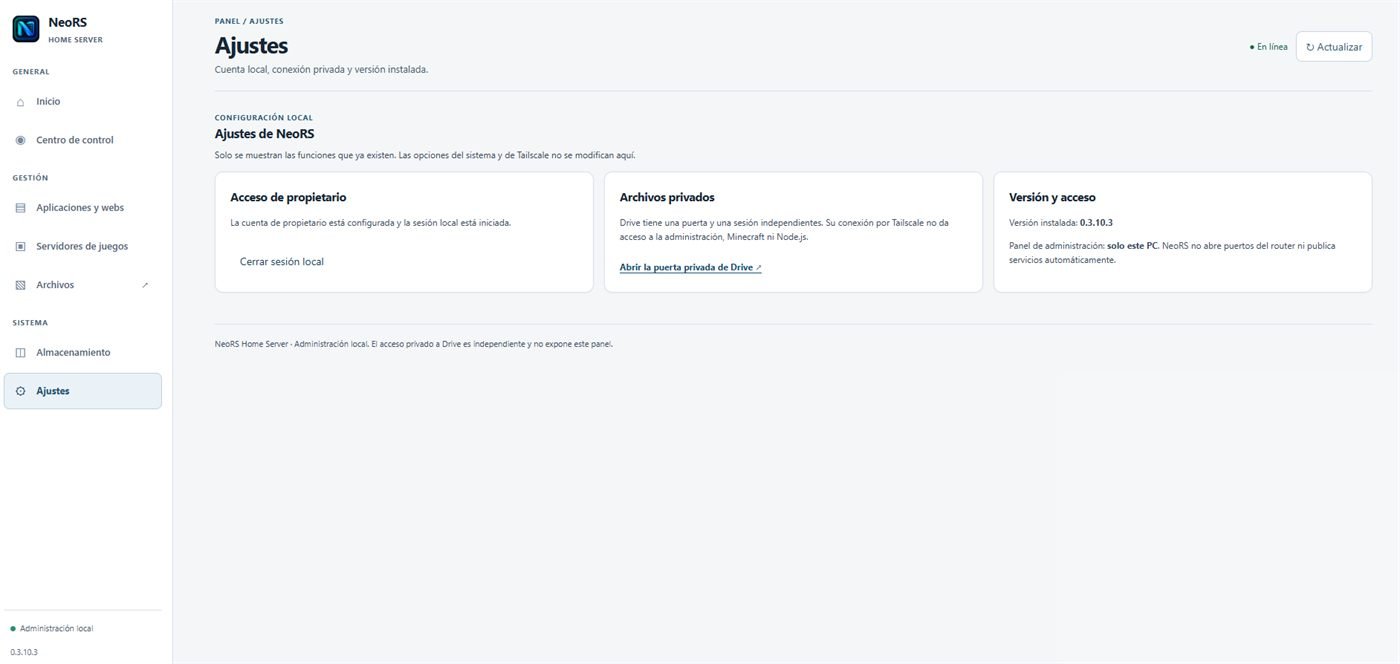Click the external-link arrow beside Archivos
This screenshot has height=664, width=1400.
point(145,285)
